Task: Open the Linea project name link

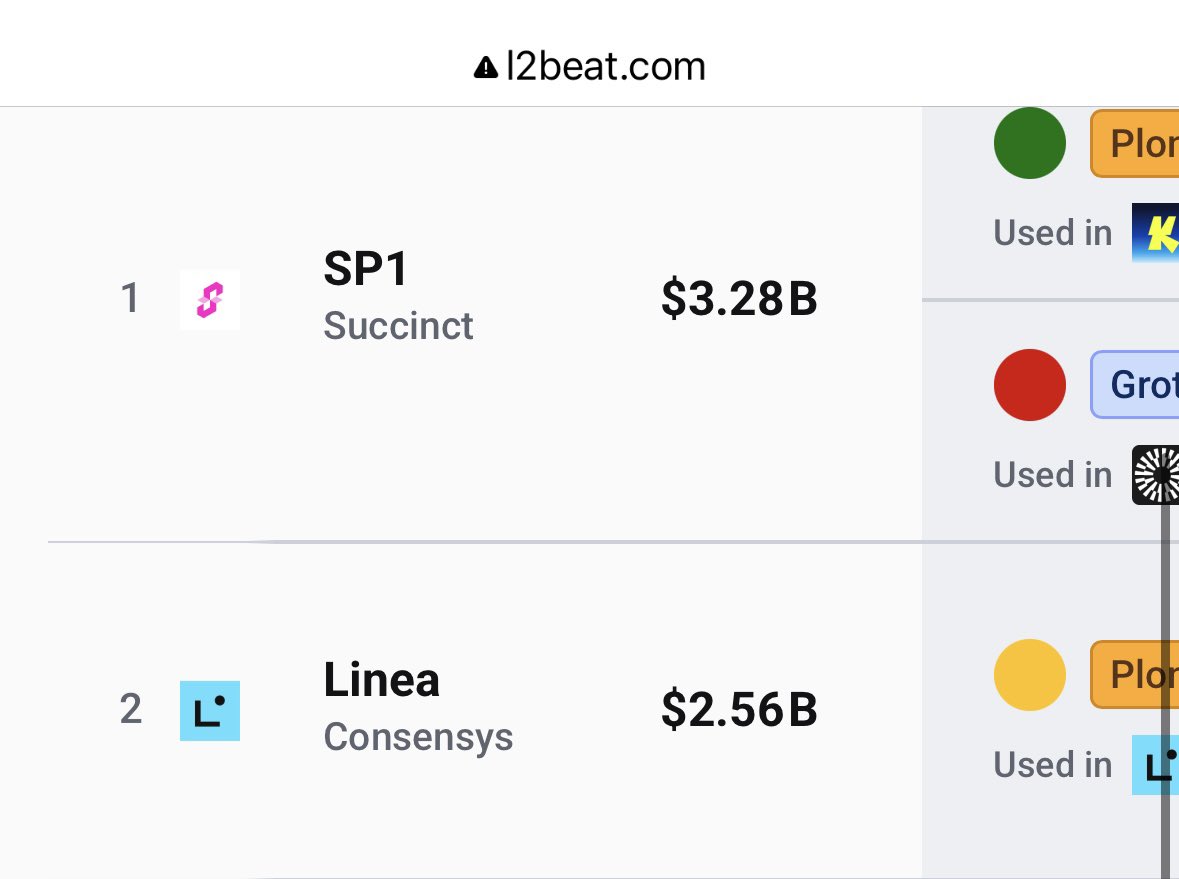Action: [x=381, y=680]
